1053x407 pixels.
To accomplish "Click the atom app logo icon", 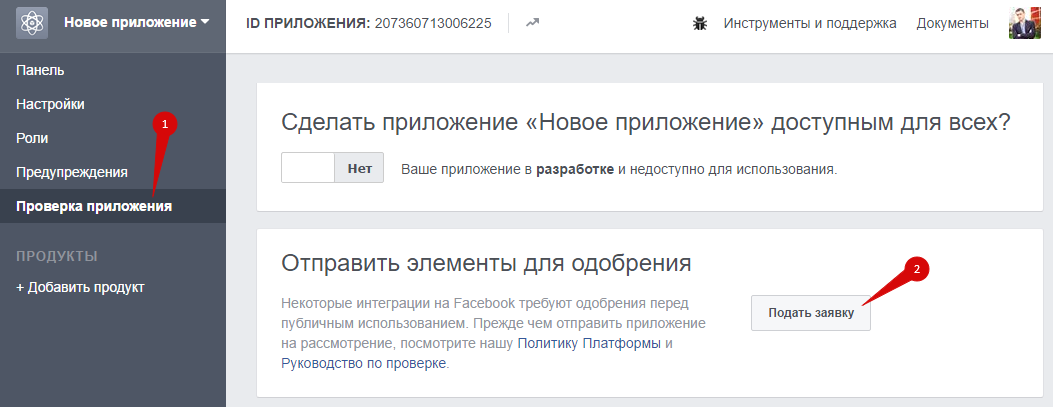I will pos(32,22).
